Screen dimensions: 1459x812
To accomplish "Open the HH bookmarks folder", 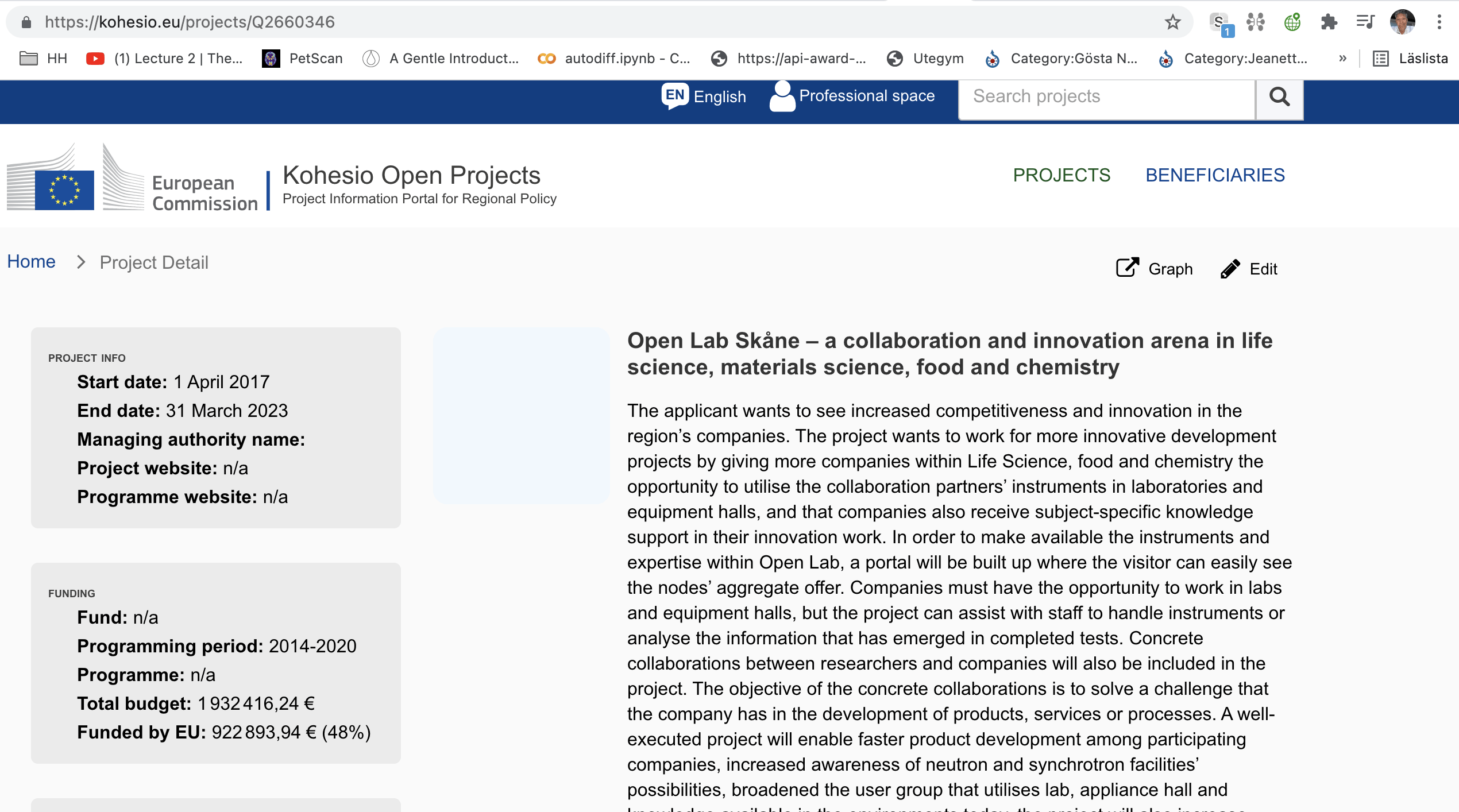I will [44, 59].
